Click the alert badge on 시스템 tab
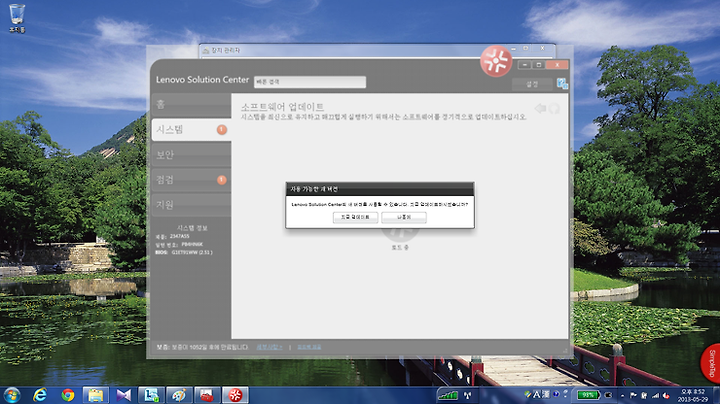Image resolution: width=720 pixels, height=404 pixels. (222, 129)
